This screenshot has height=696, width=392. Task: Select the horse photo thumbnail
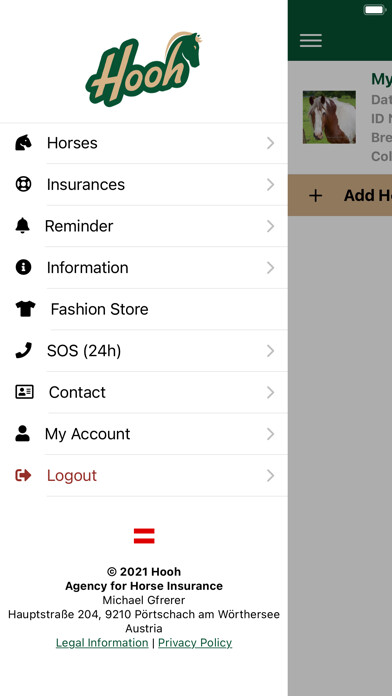pyautogui.click(x=329, y=117)
